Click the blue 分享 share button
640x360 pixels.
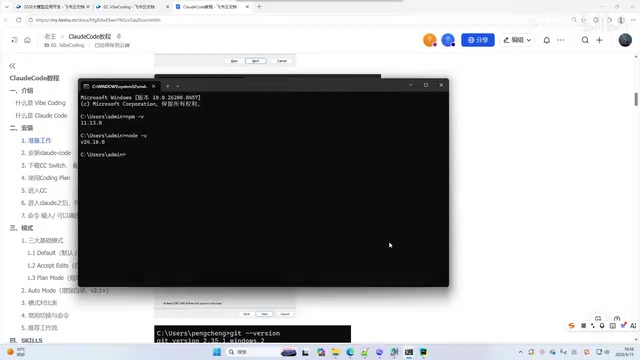[478, 40]
